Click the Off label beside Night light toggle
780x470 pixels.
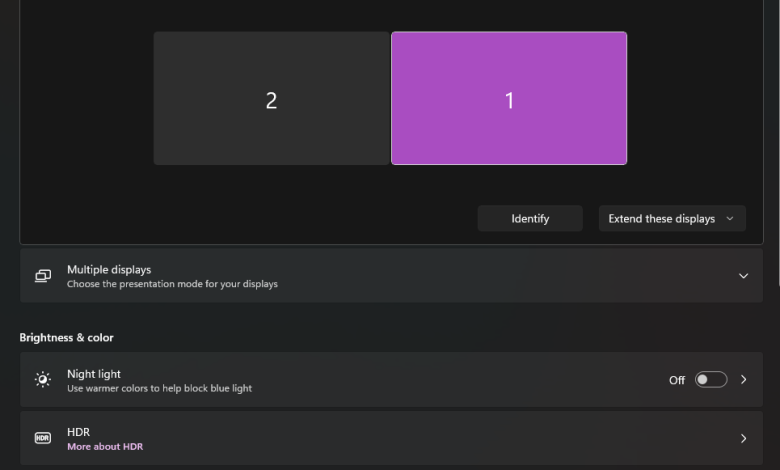click(x=677, y=380)
